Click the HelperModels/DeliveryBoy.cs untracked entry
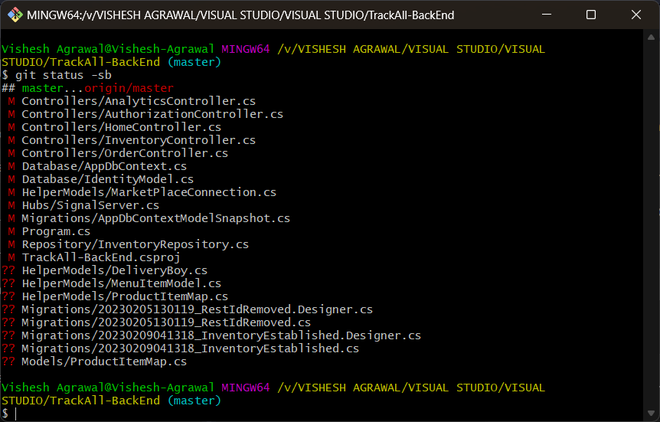Screen dimensions: 660x422 [114, 270]
